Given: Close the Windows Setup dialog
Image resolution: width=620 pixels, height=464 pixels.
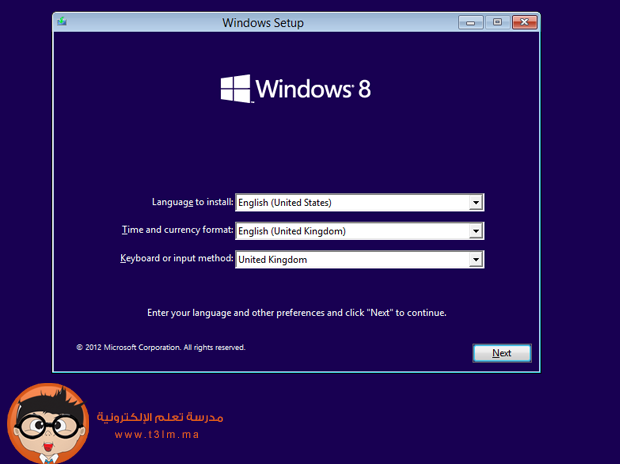Looking at the screenshot, I should pos(523,21).
